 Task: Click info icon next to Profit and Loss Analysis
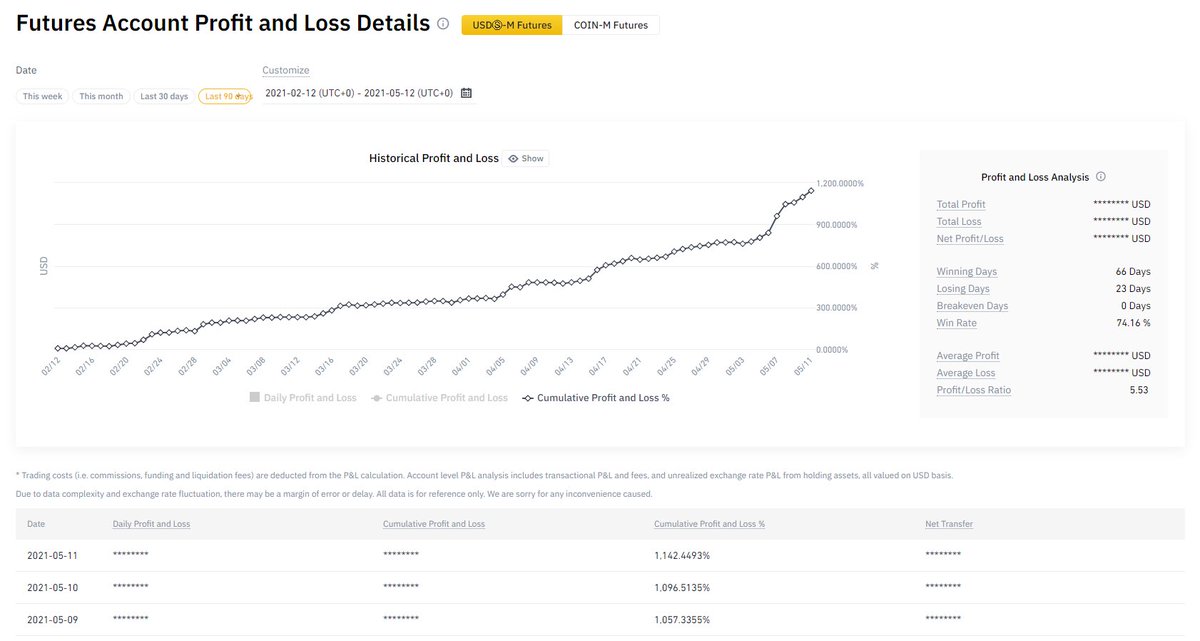[1101, 177]
